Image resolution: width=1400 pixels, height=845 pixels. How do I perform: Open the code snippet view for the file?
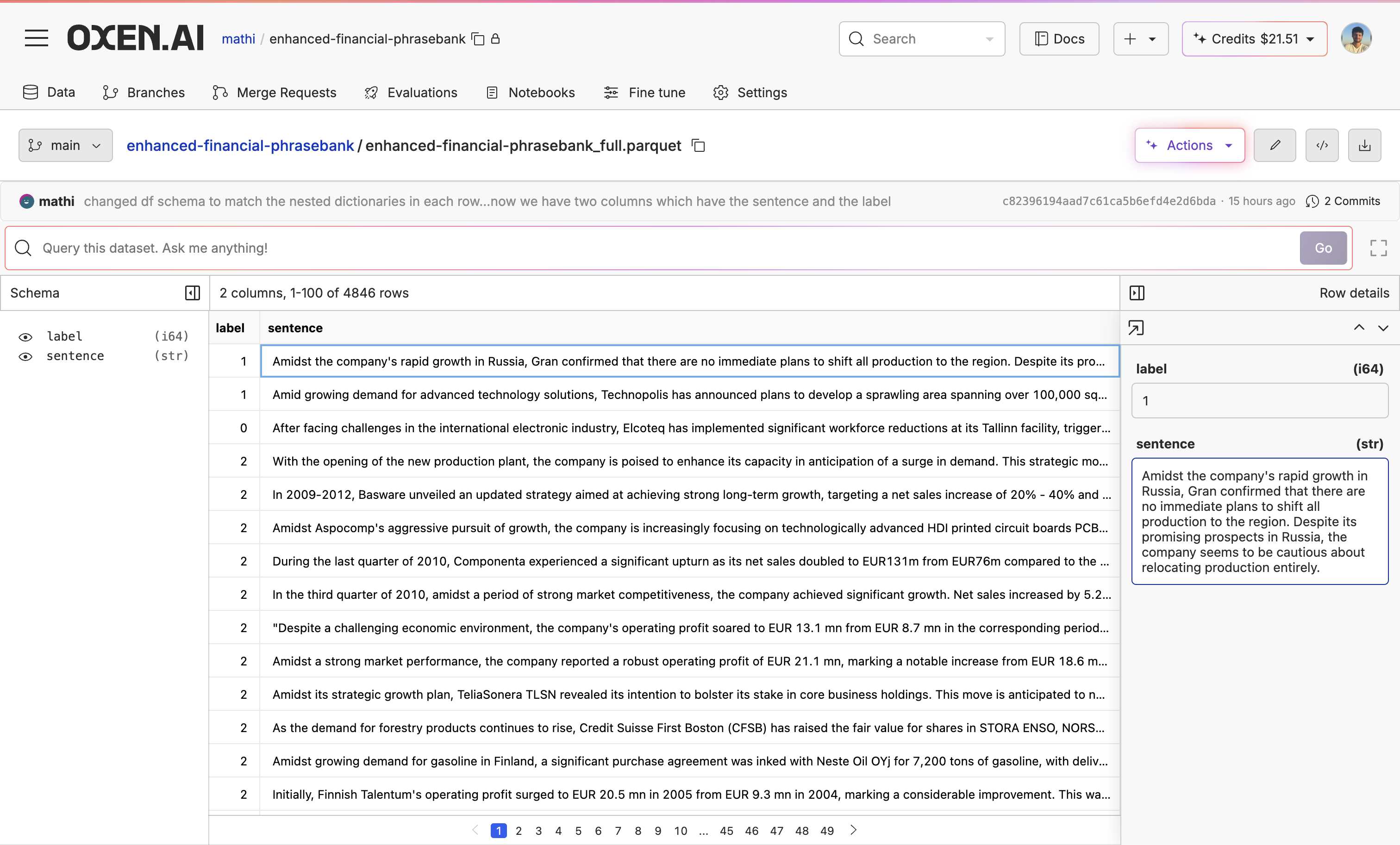1322,145
